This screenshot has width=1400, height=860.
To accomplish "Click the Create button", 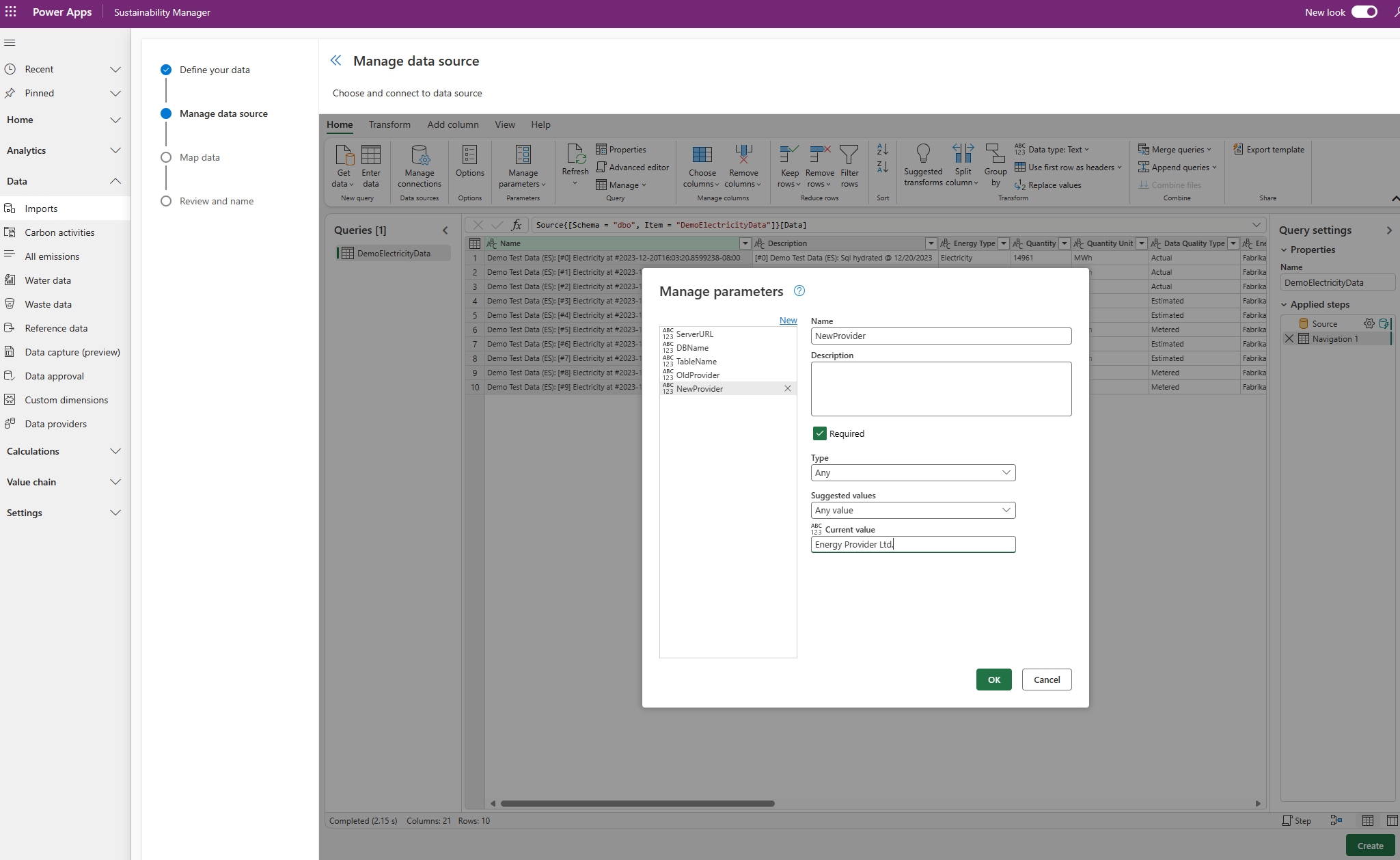I will (x=1370, y=846).
